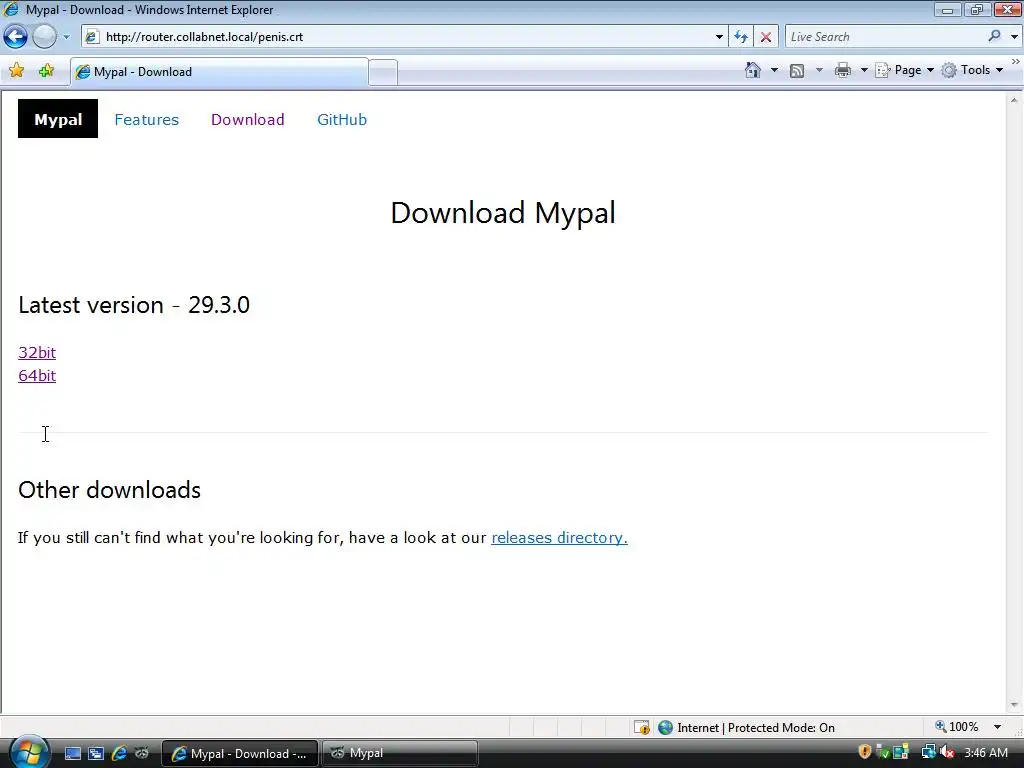Click the network connection tray icon
The image size is (1024, 768).
pos(928,752)
